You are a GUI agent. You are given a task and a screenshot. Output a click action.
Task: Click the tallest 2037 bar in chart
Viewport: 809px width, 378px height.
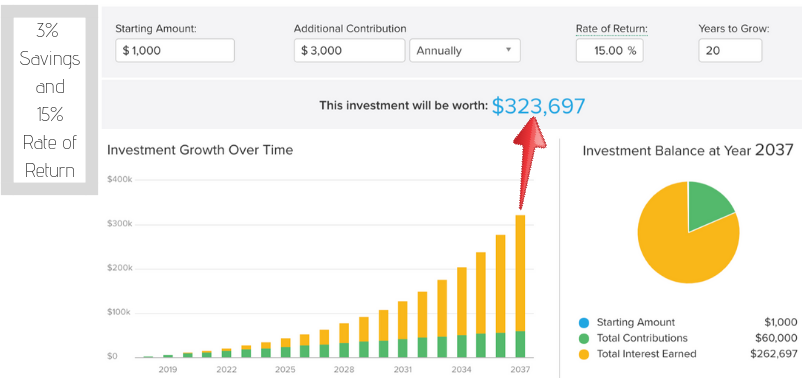point(520,286)
